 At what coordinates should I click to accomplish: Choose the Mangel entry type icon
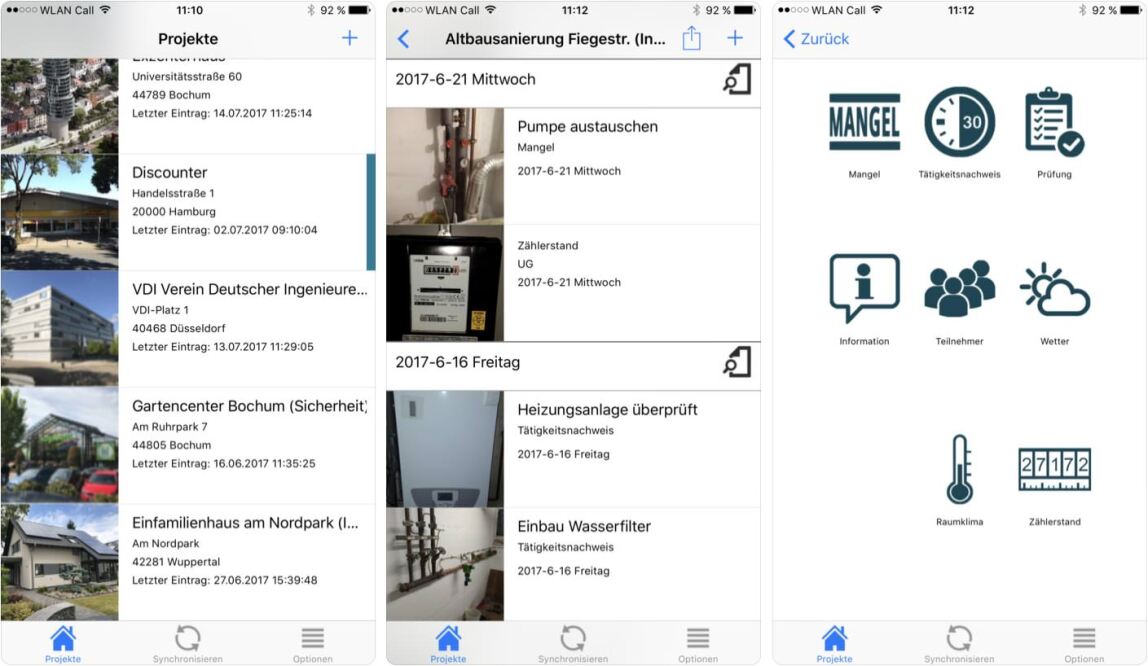tap(864, 122)
